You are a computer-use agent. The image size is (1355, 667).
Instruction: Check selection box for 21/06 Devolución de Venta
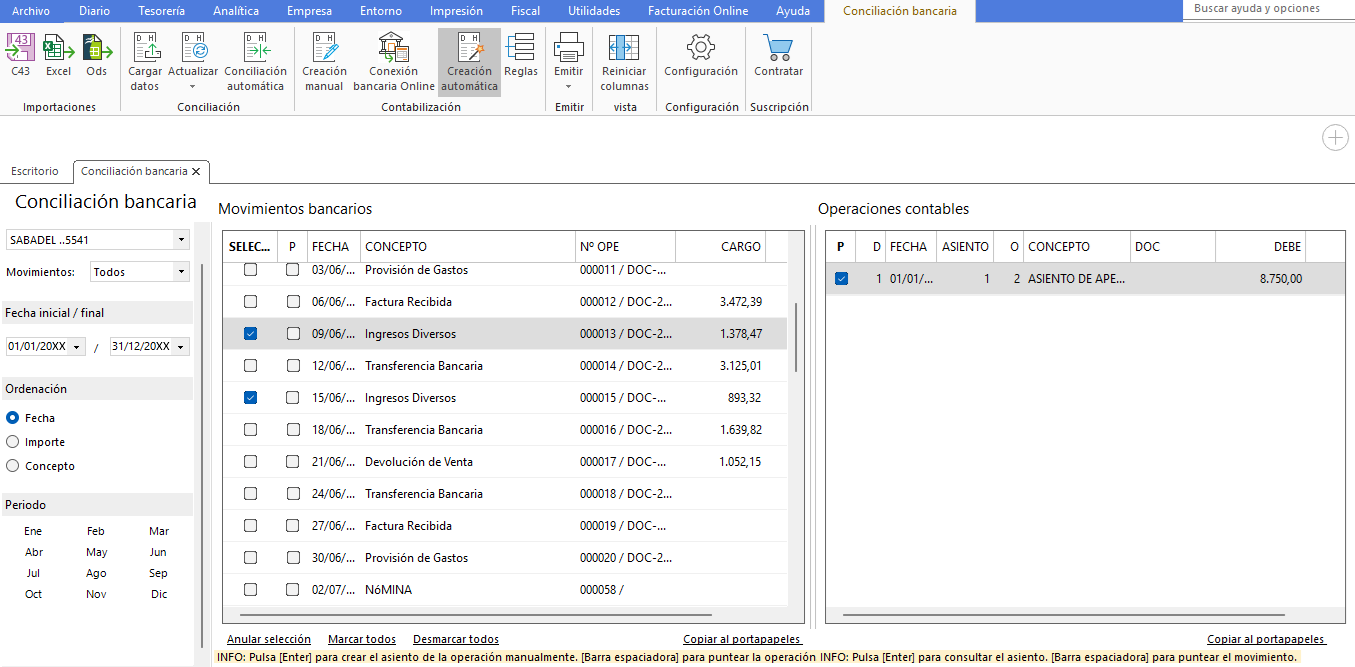[x=250, y=462]
